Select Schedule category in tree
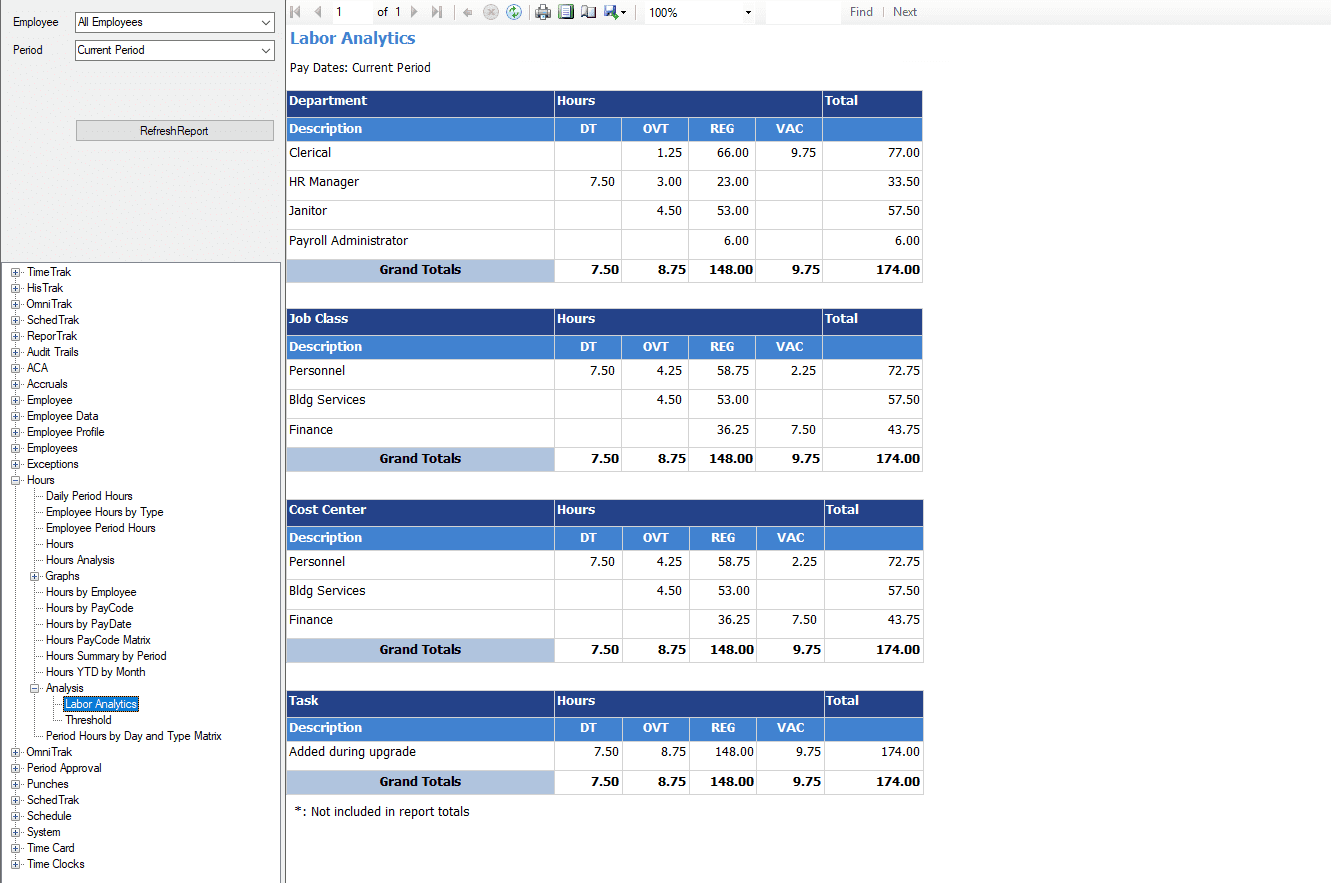The height and width of the screenshot is (883, 1331). (49, 816)
